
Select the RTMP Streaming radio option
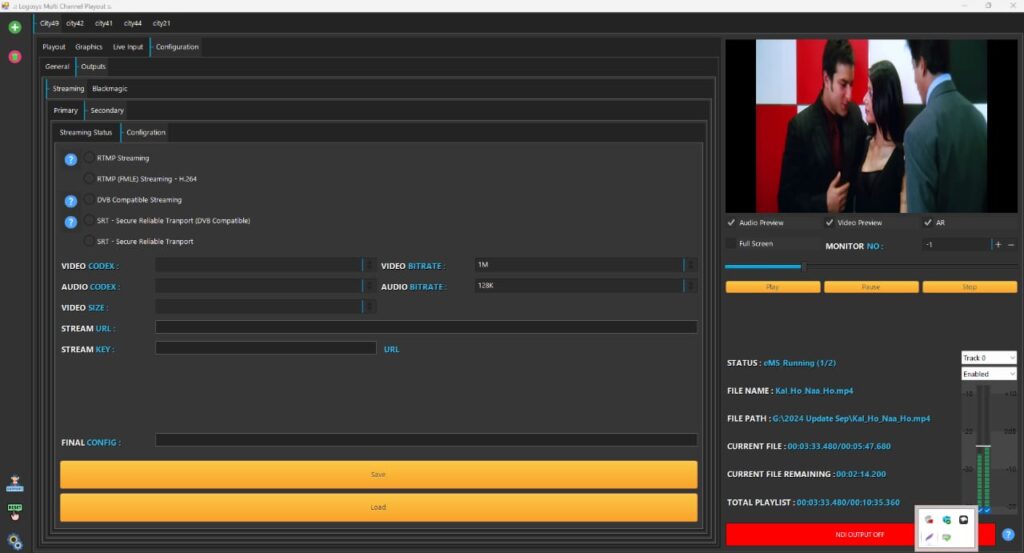tap(89, 157)
